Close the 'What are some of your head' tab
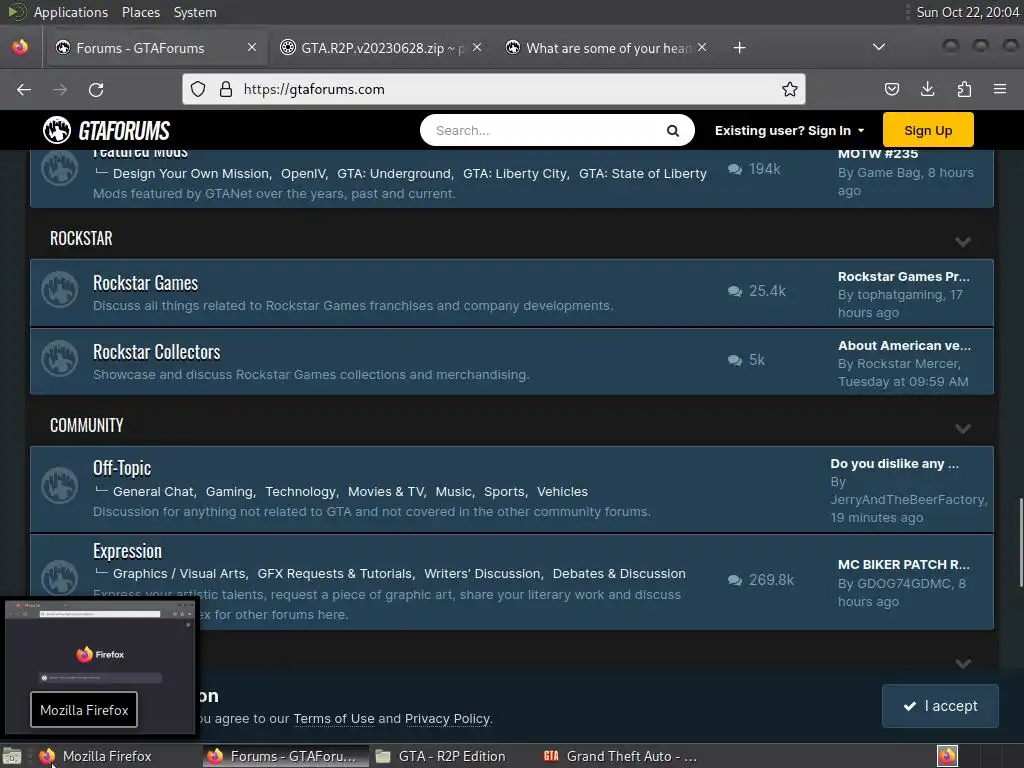The height and width of the screenshot is (768, 1024). [702, 48]
